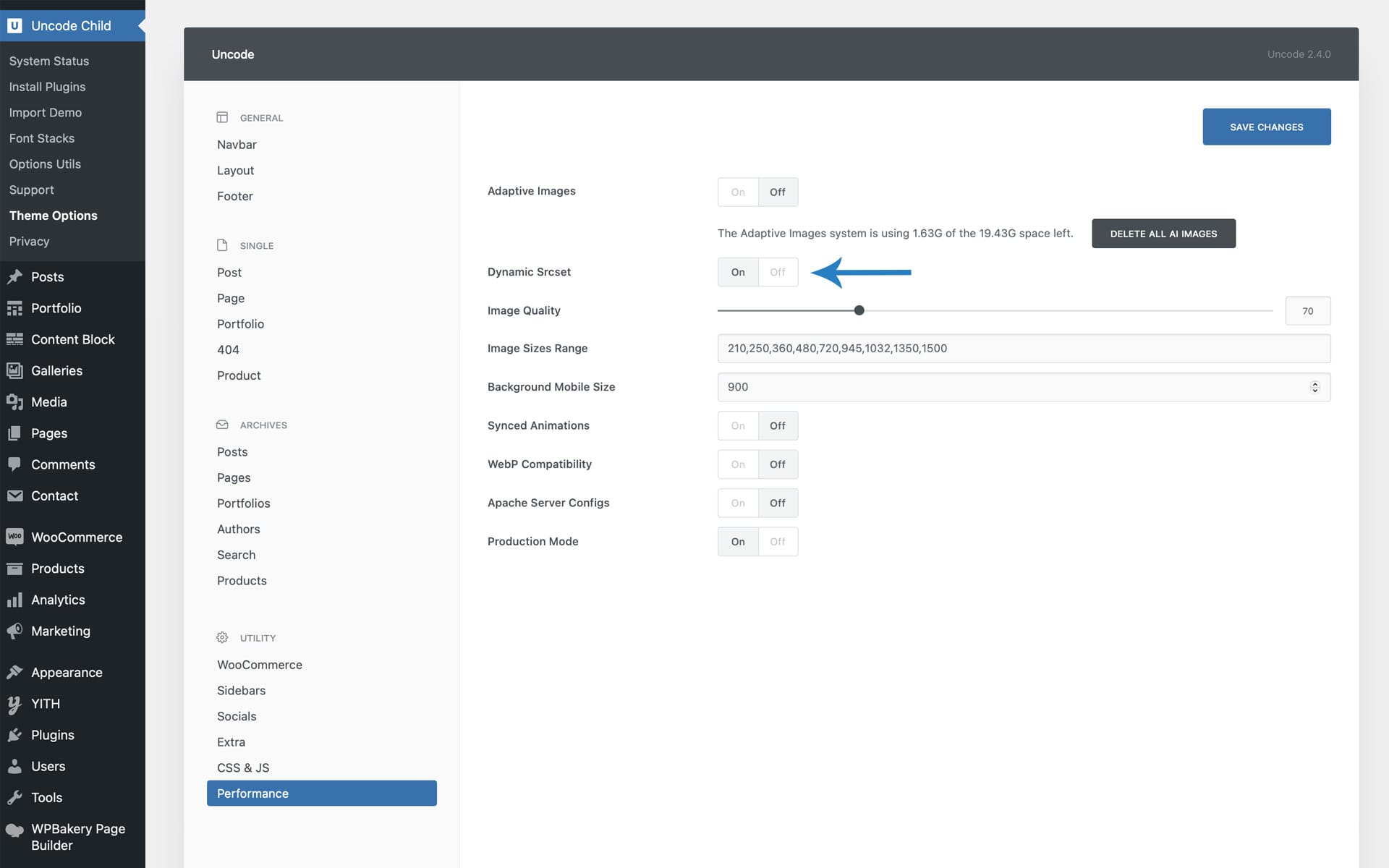The width and height of the screenshot is (1389, 868).
Task: Click the Comments bubble icon
Action: click(x=14, y=464)
